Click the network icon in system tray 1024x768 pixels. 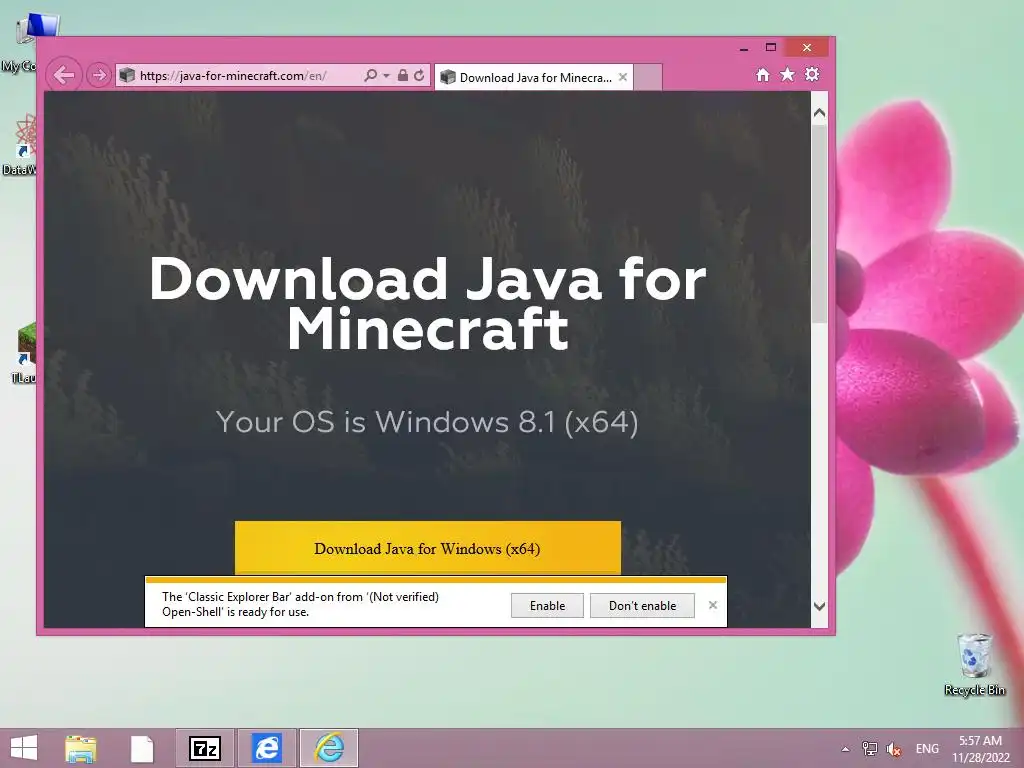coord(870,748)
